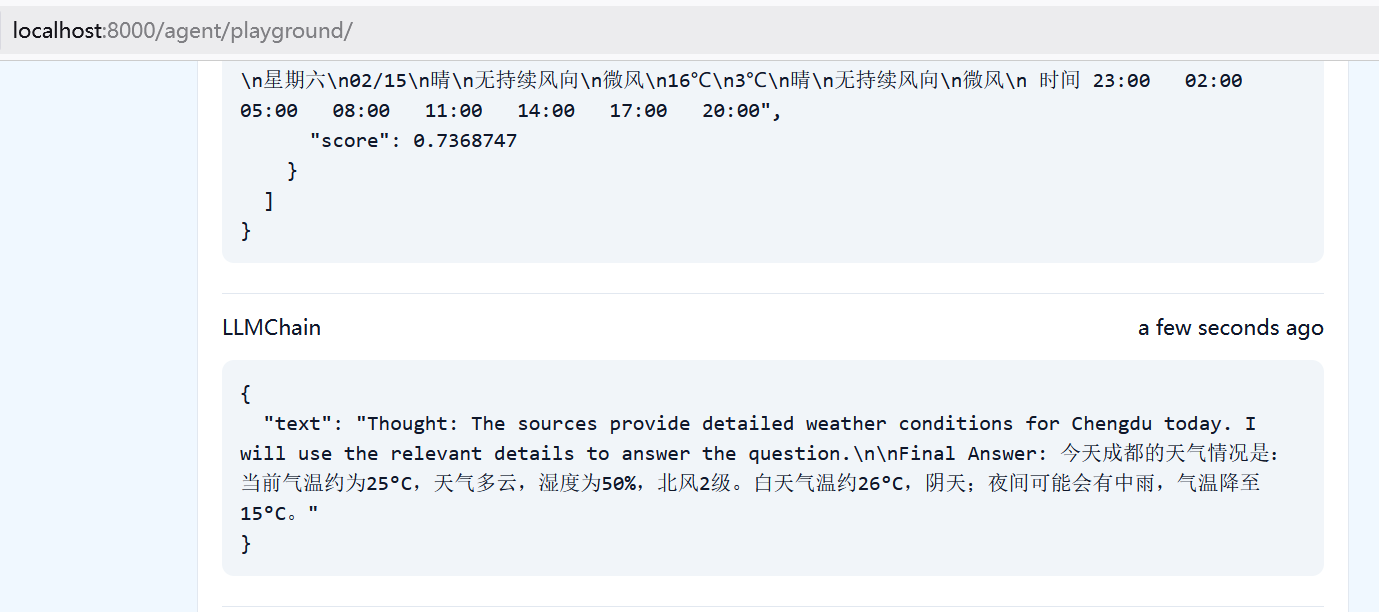Image resolution: width=1379 pixels, height=612 pixels.
Task: Click the 50% humidity value
Action: 620,484
